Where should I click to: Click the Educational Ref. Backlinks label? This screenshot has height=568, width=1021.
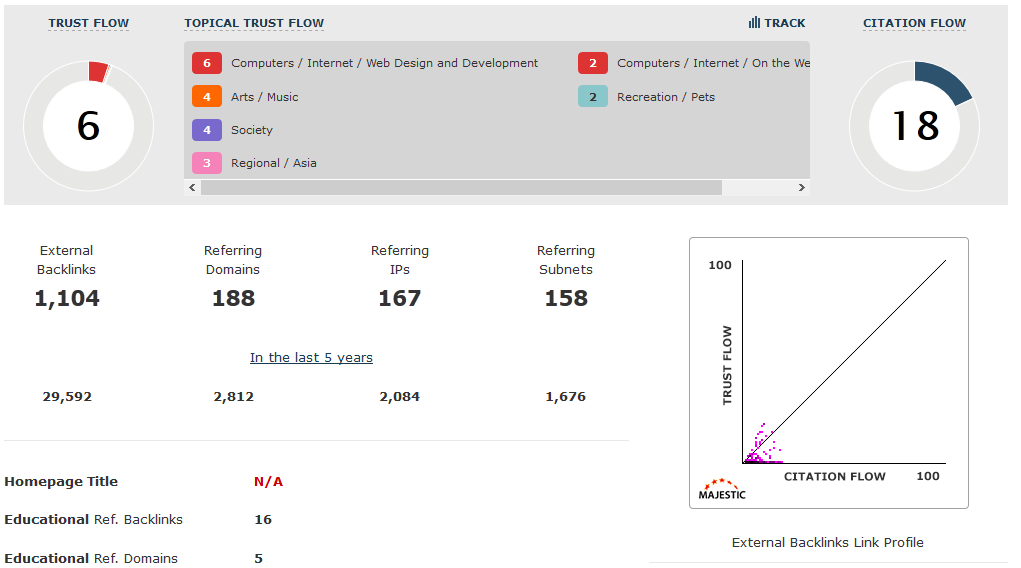[93, 520]
